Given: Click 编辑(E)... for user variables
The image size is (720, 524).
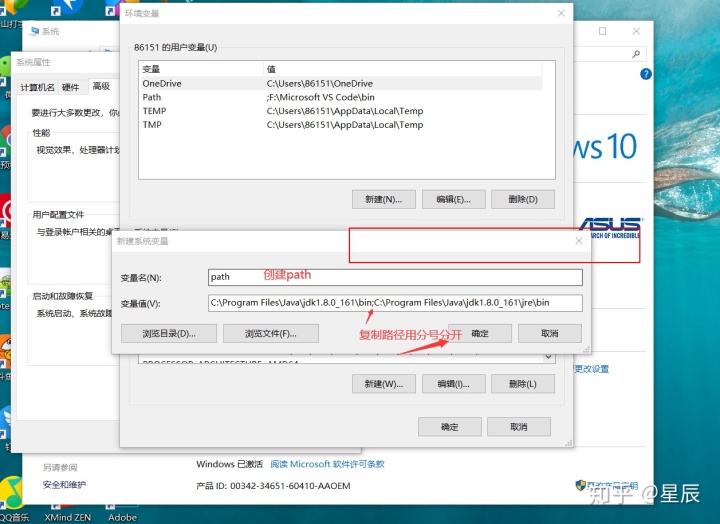Looking at the screenshot, I should 454,199.
